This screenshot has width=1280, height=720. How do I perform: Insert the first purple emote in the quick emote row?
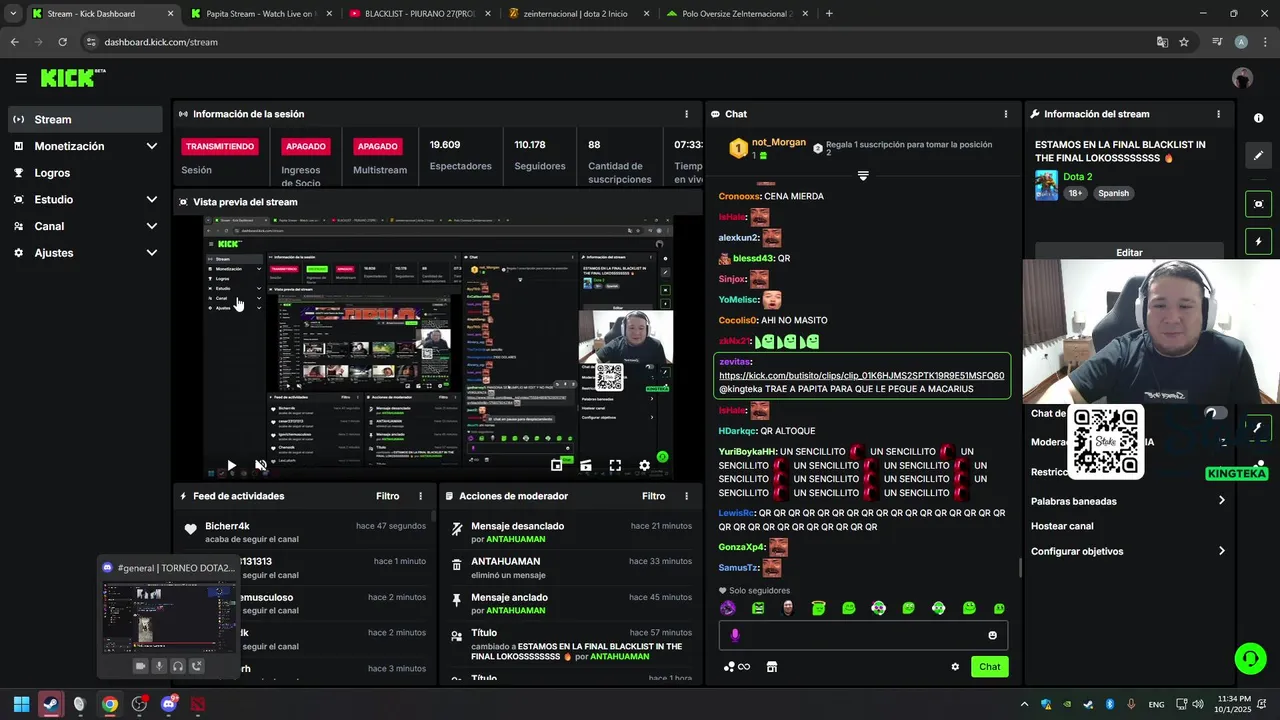(728, 608)
